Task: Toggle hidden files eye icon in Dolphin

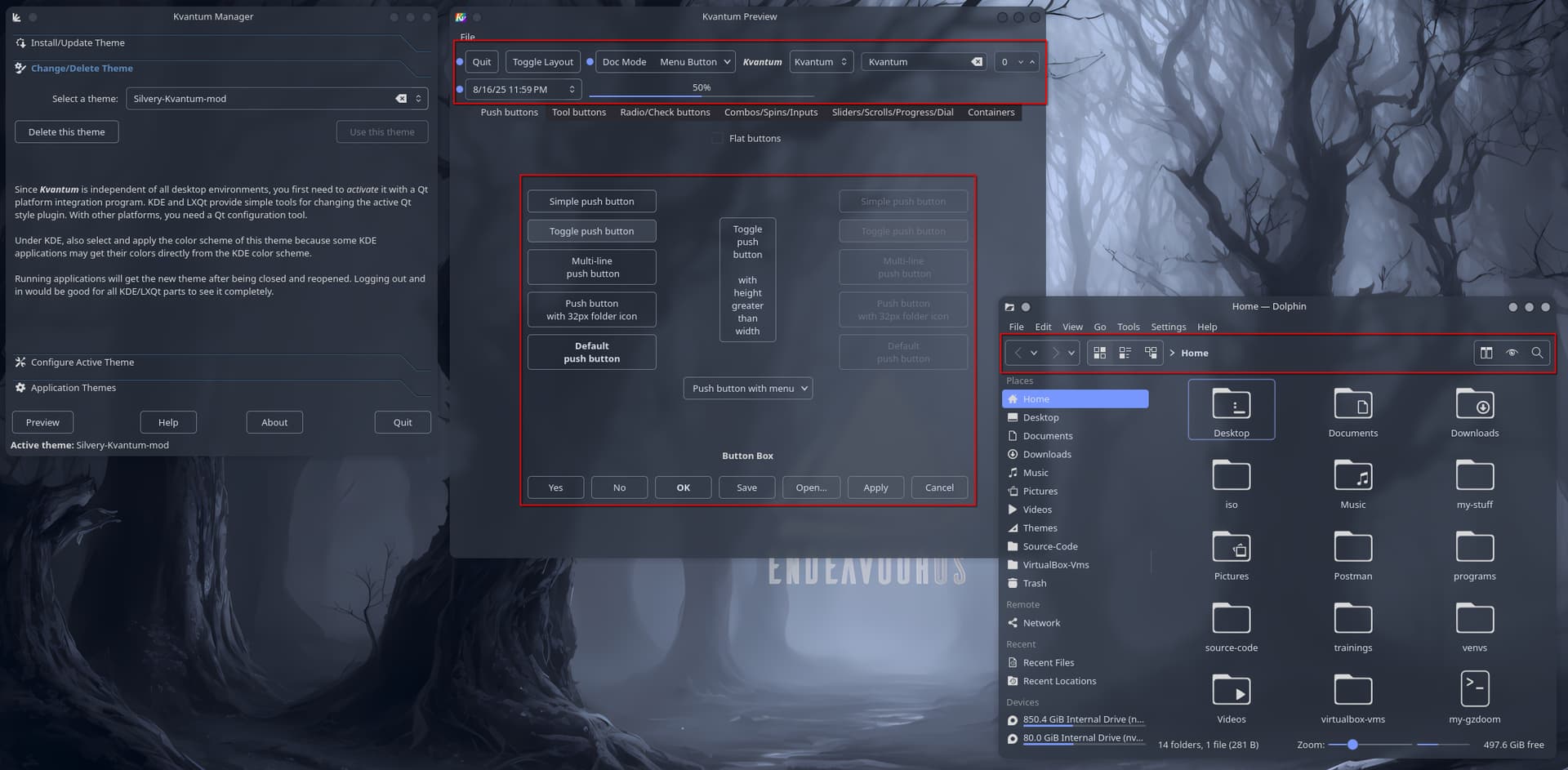Action: click(1512, 353)
